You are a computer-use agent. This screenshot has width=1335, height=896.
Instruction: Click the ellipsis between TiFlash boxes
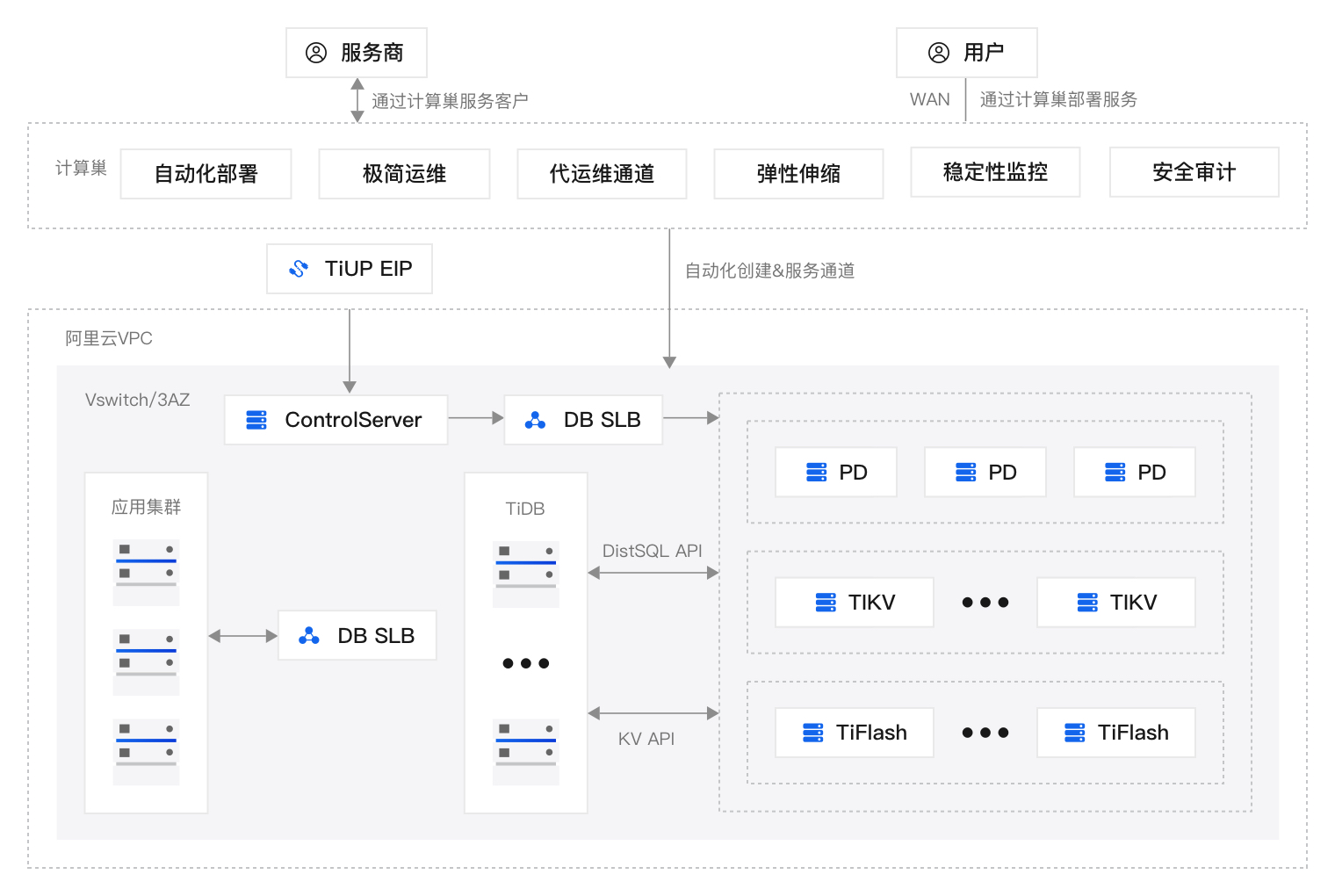985,733
